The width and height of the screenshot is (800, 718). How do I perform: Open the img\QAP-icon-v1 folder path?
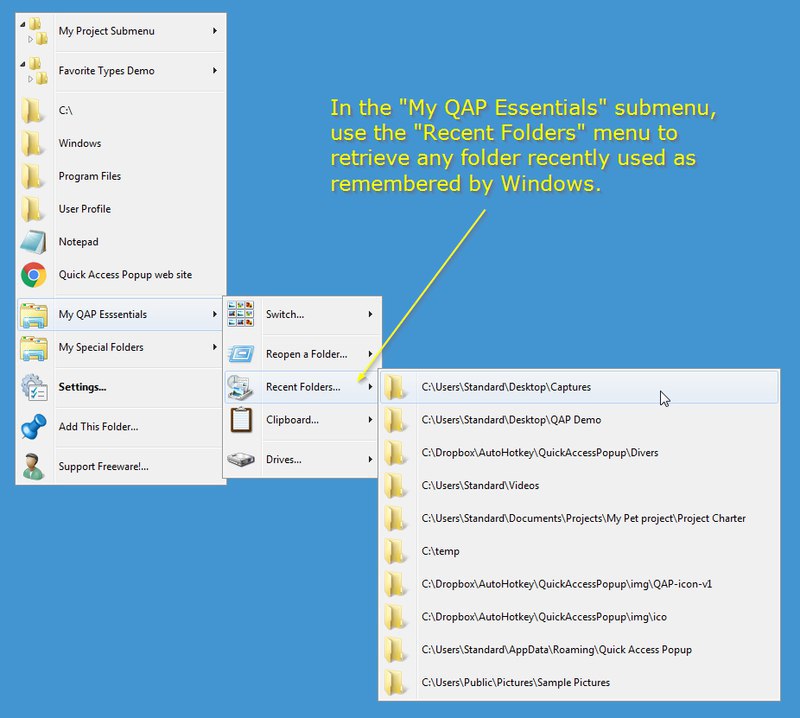click(x=579, y=584)
